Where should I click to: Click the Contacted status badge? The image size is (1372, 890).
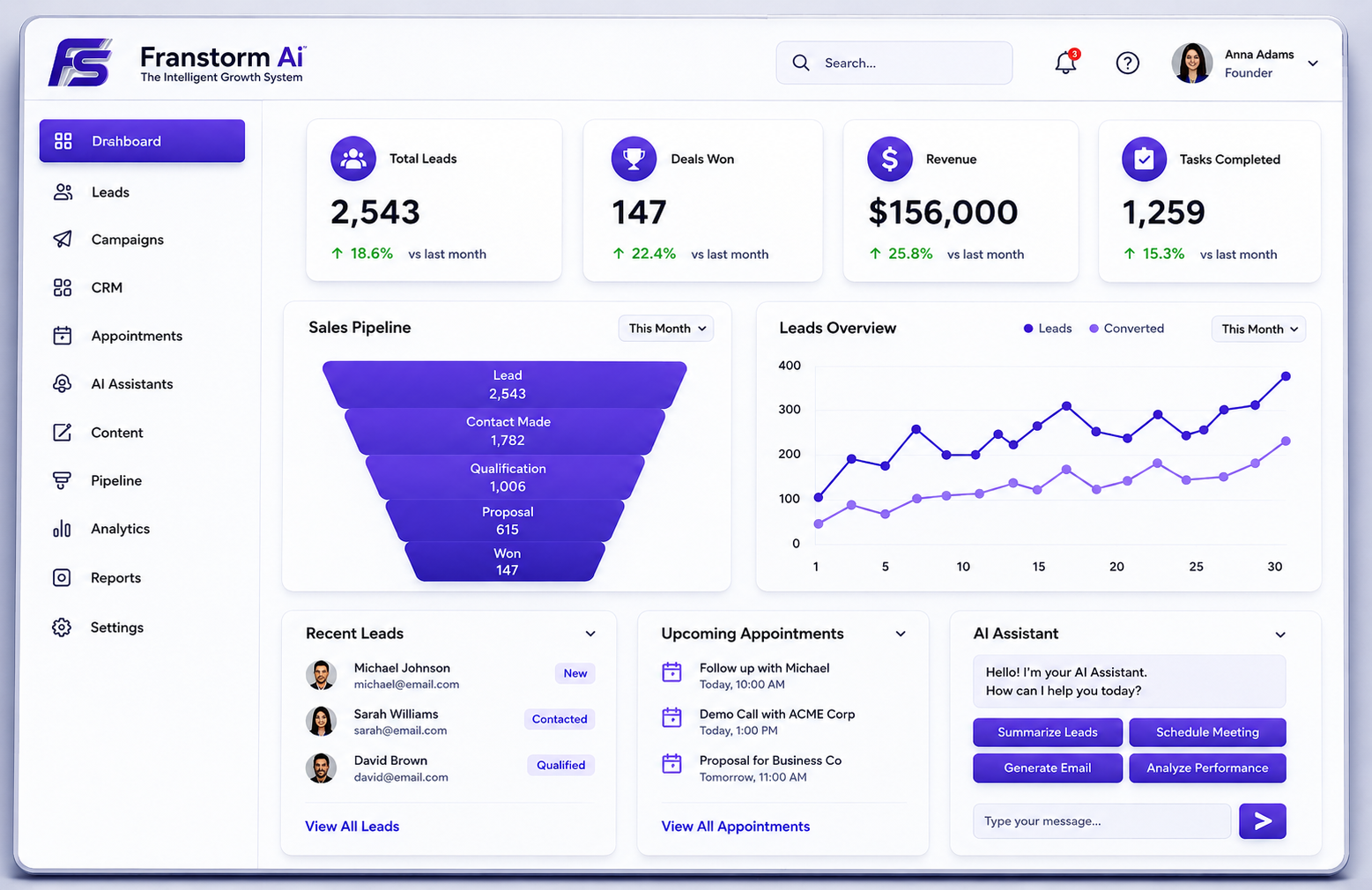560,719
